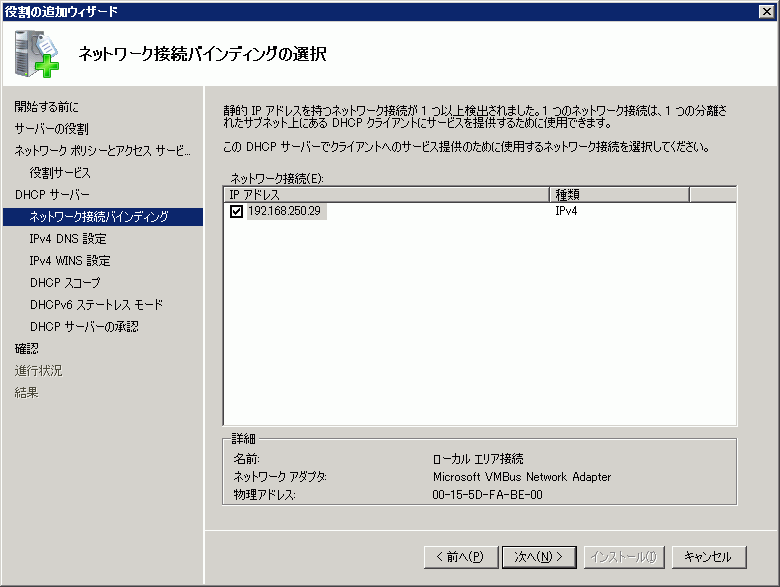Viewport: 780px width, 587px height.
Task: Toggle the 192.168.250.29 binding checkbox
Action: pyautogui.click(x=236, y=211)
